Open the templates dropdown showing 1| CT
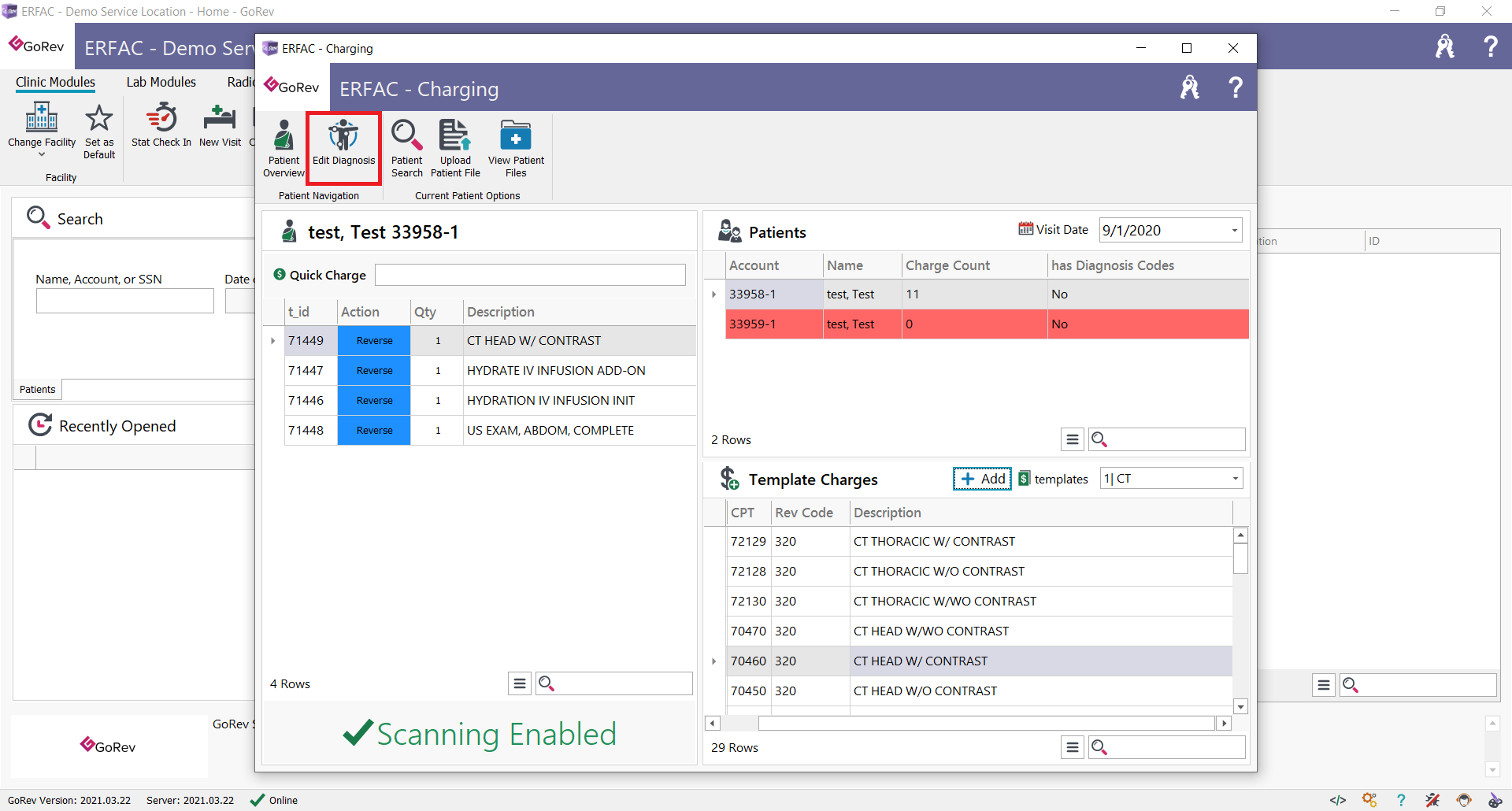 (1235, 479)
